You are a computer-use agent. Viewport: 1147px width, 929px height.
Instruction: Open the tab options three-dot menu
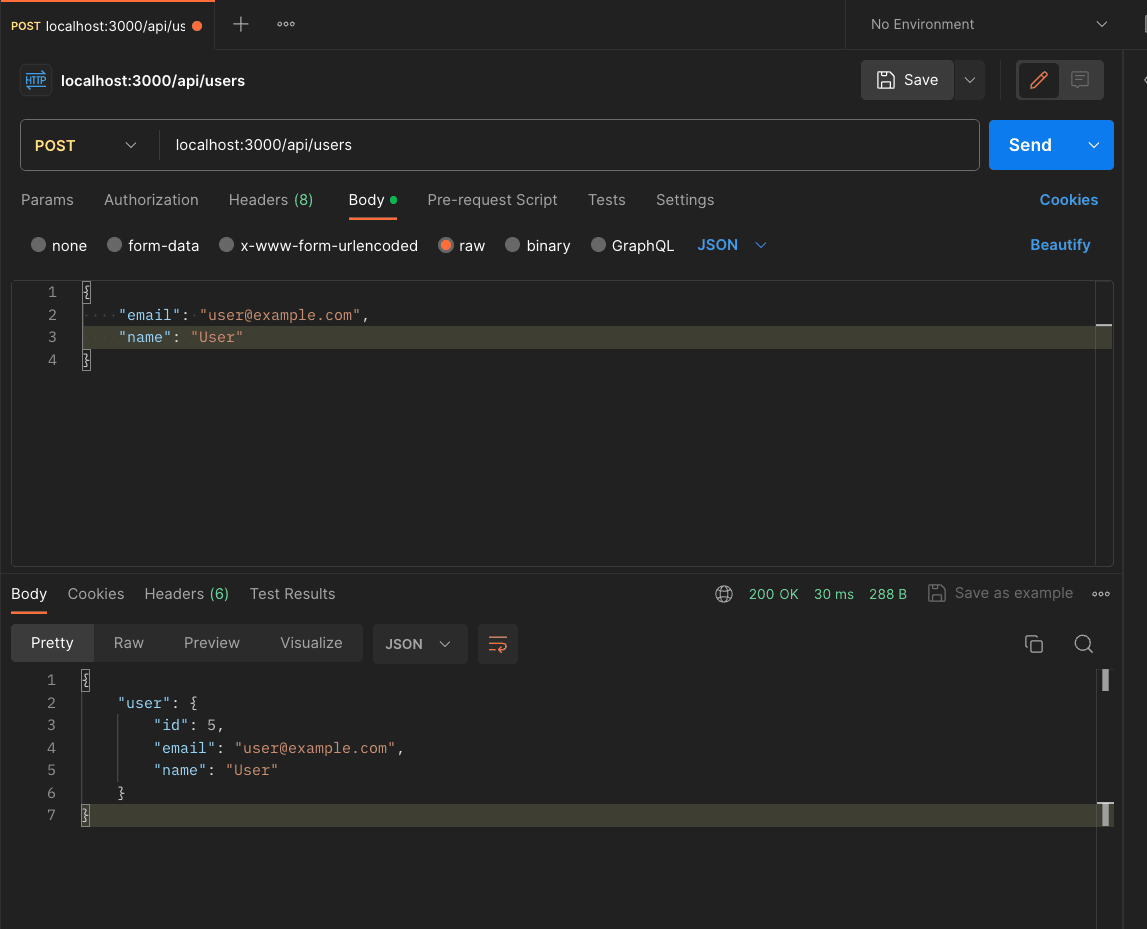(286, 24)
